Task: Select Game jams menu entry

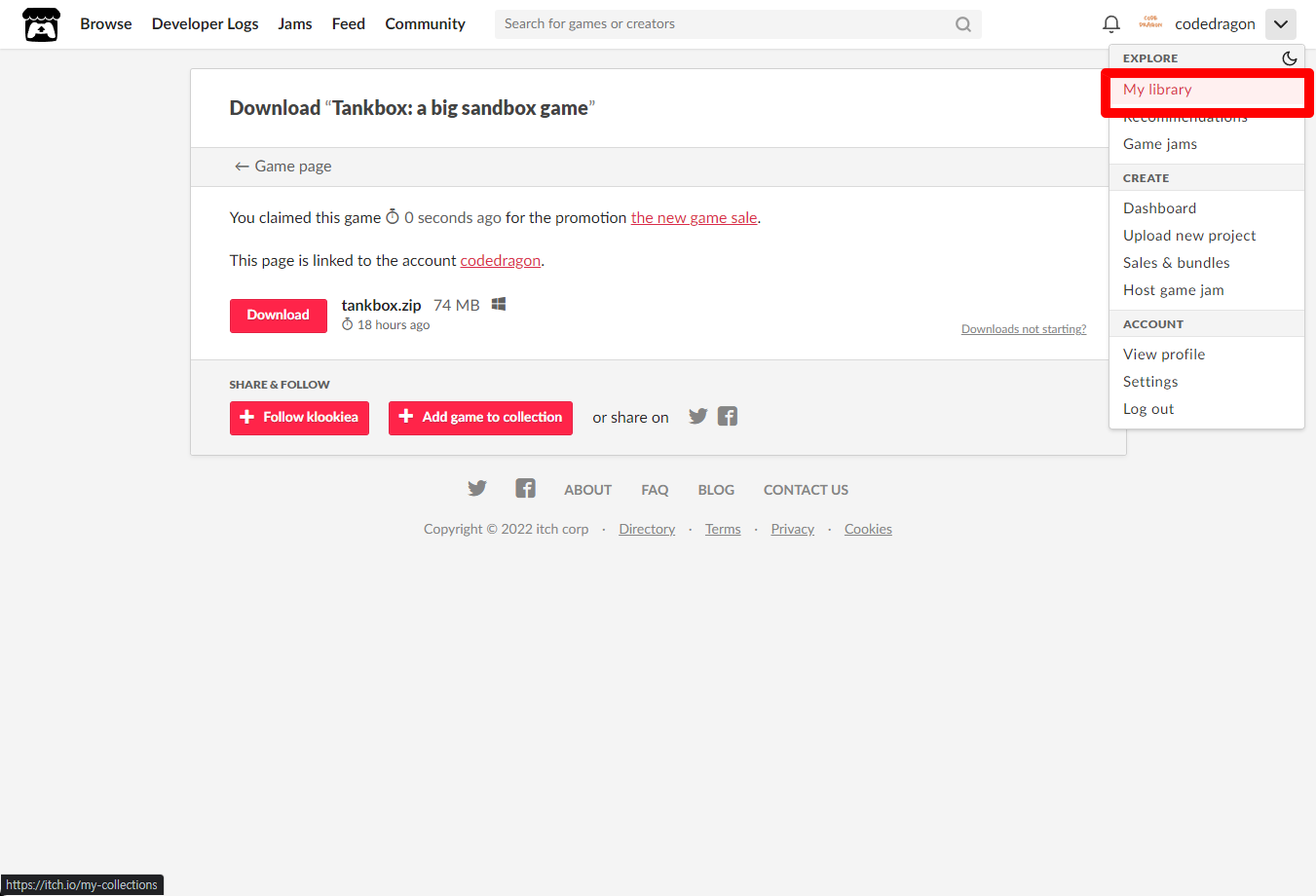Action: pos(1207,144)
